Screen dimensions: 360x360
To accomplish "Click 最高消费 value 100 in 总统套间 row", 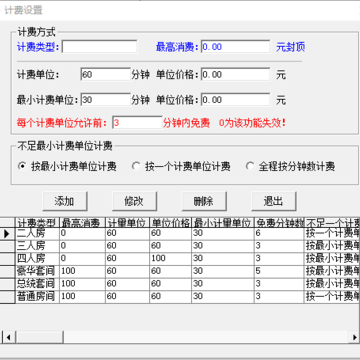I will pos(82,284).
